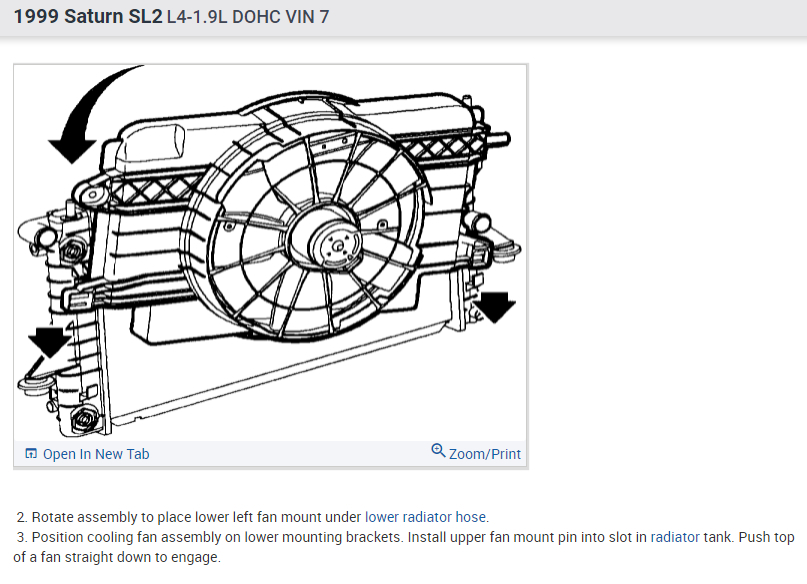Click the magnifier zoom icon

[438, 450]
